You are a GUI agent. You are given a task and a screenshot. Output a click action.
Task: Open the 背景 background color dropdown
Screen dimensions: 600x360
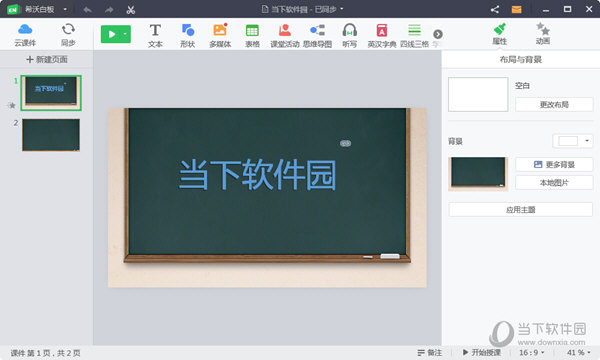point(573,141)
